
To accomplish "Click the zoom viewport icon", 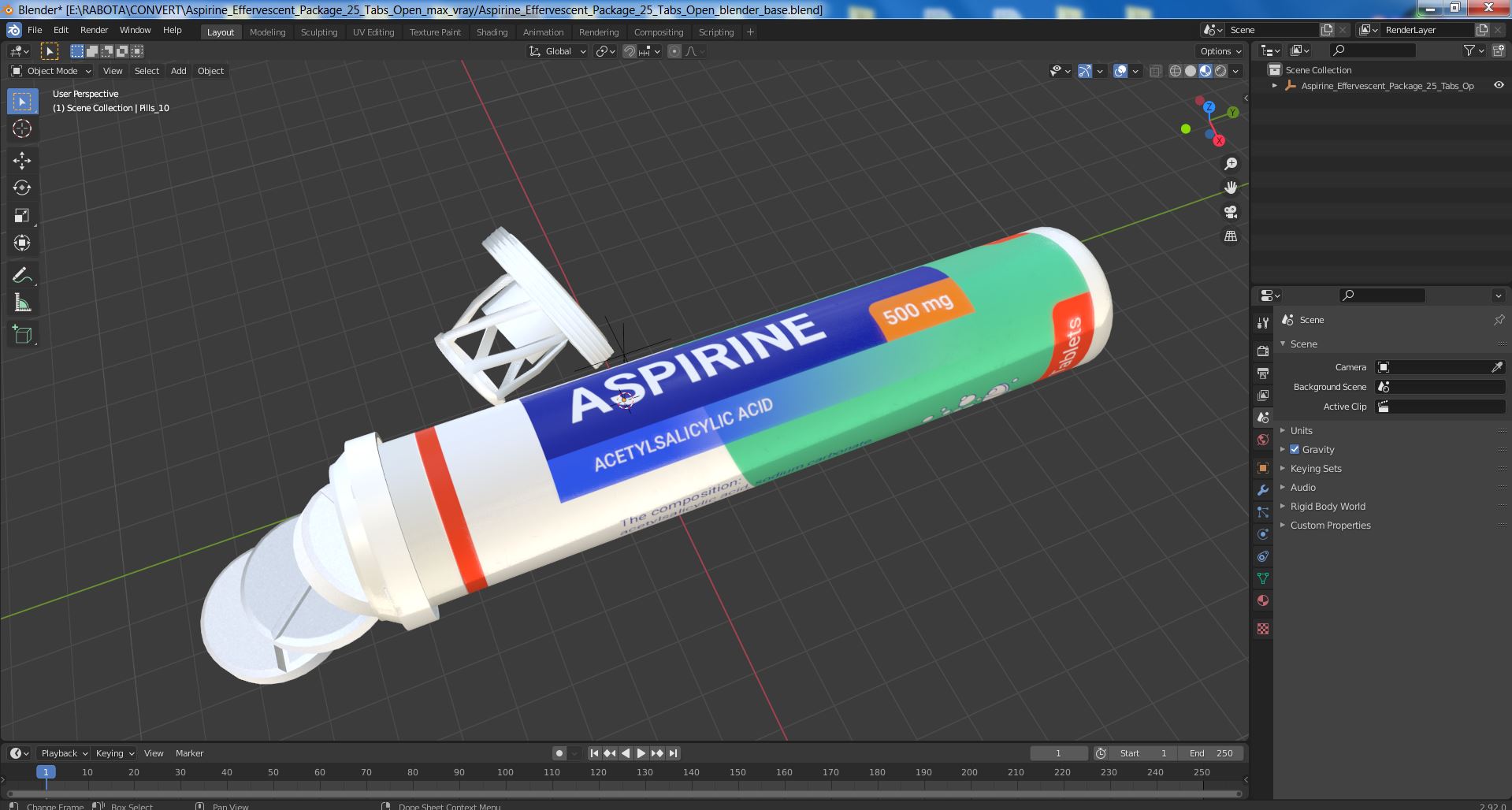I will click(x=1231, y=164).
